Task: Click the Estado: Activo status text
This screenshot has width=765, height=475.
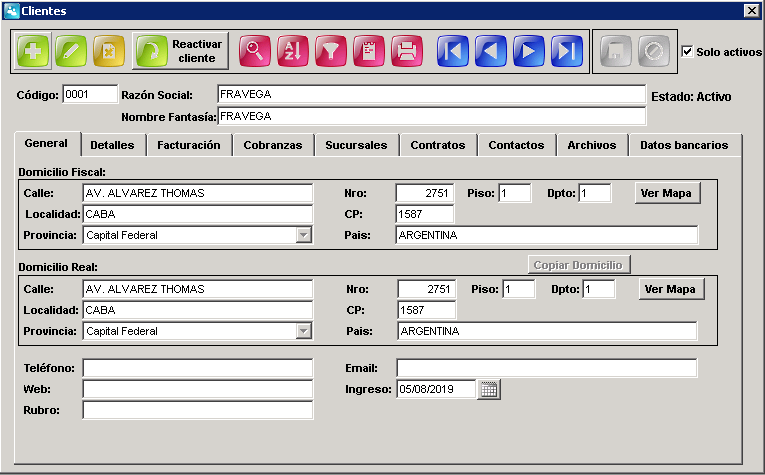Action: 691,97
